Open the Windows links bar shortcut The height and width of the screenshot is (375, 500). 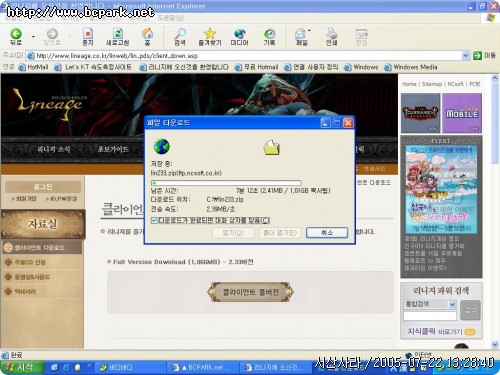click(x=361, y=67)
